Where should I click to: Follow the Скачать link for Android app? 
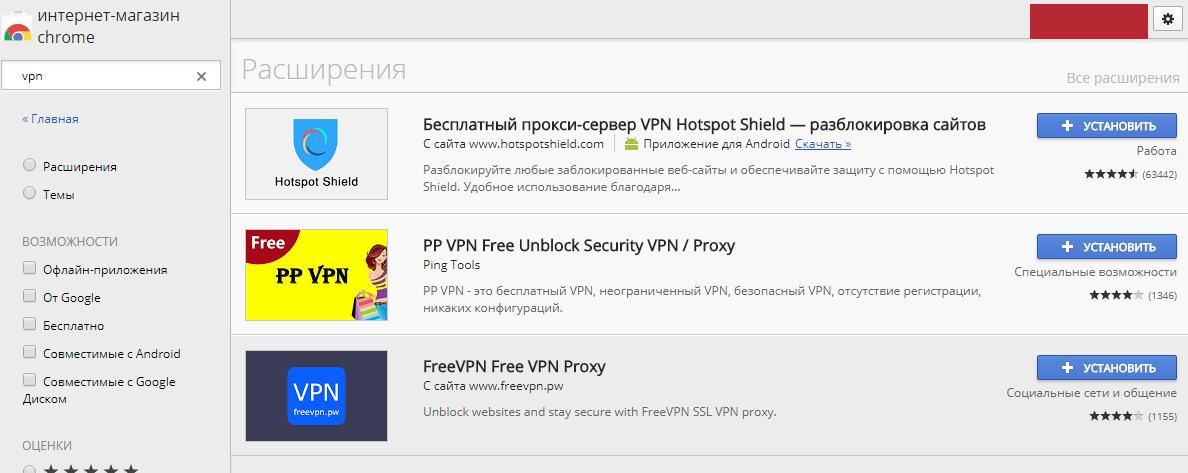823,144
